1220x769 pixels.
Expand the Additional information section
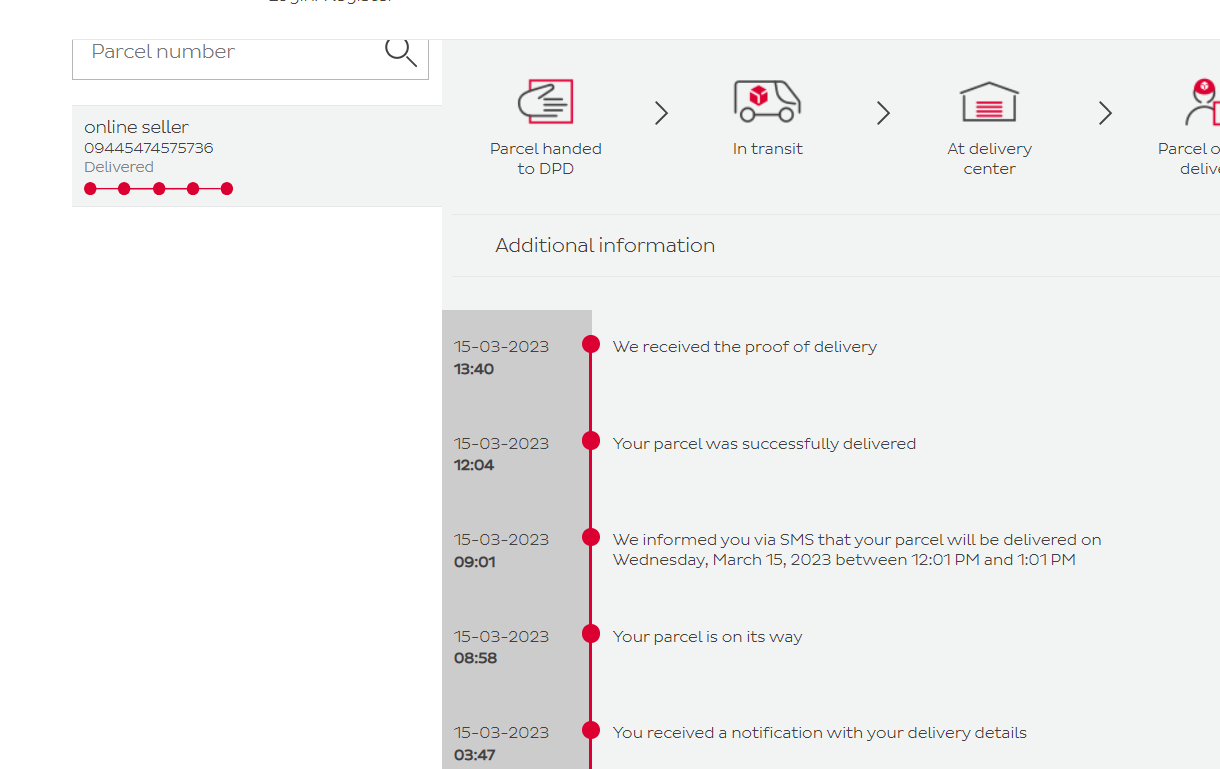click(x=605, y=246)
